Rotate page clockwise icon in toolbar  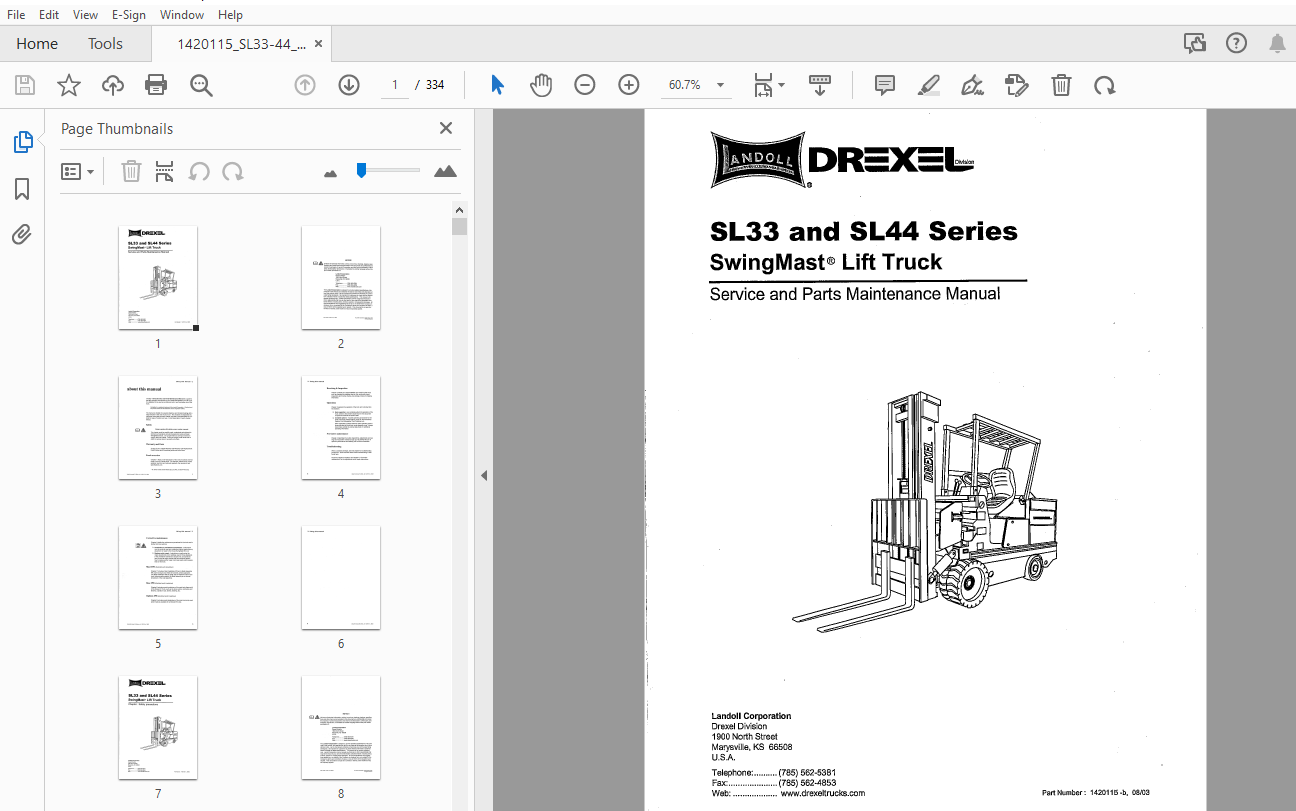tap(1105, 85)
